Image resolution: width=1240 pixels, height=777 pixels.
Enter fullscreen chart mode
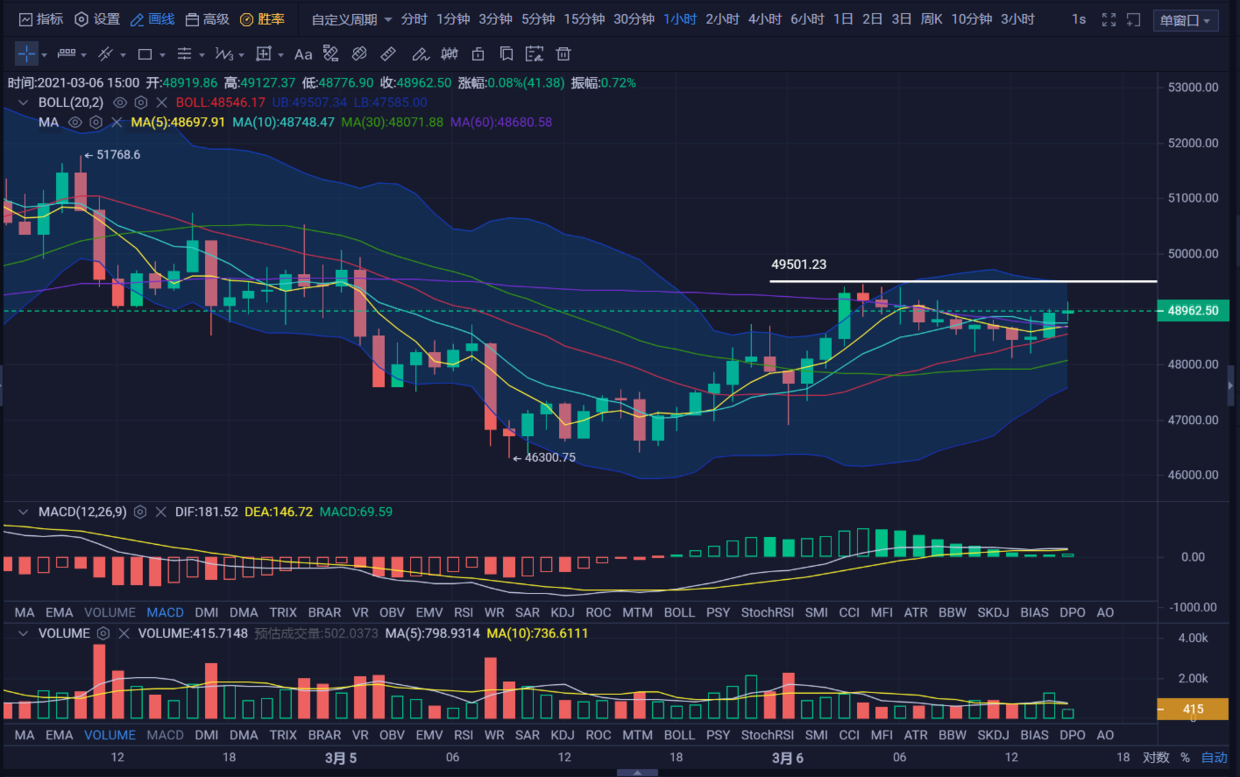tap(1108, 19)
